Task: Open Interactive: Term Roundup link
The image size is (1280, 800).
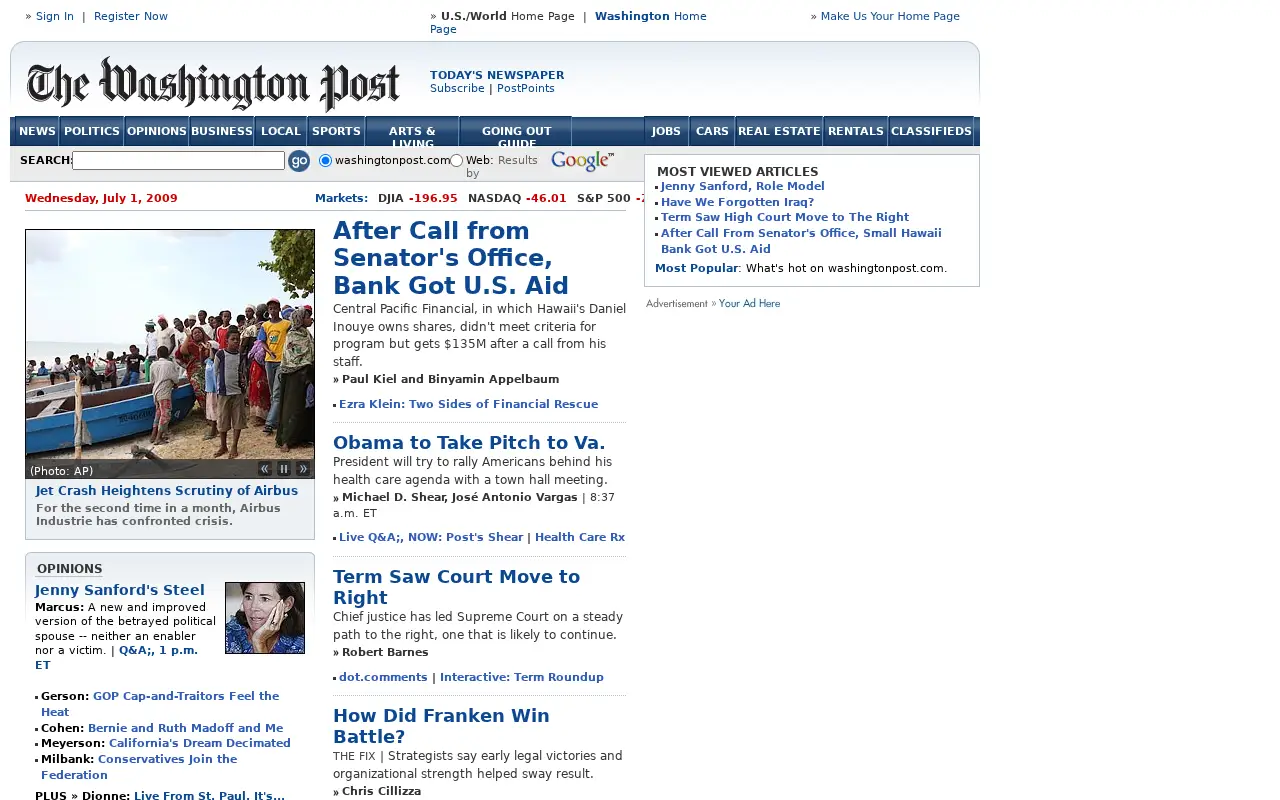Action: click(x=522, y=677)
